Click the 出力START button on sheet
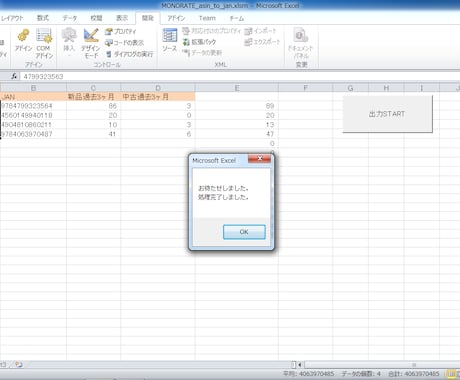This screenshot has height=380, width=460. coord(387,114)
